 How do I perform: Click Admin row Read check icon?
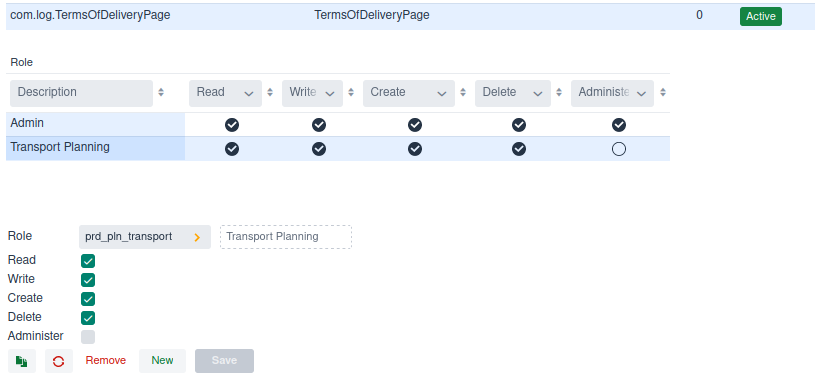point(232,125)
